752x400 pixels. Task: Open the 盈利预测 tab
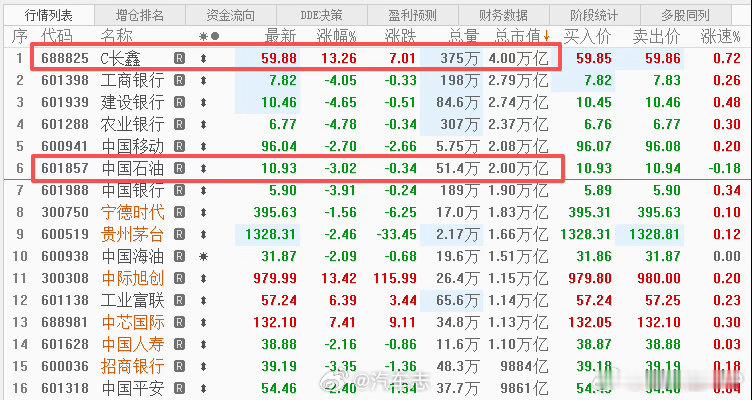click(x=412, y=15)
